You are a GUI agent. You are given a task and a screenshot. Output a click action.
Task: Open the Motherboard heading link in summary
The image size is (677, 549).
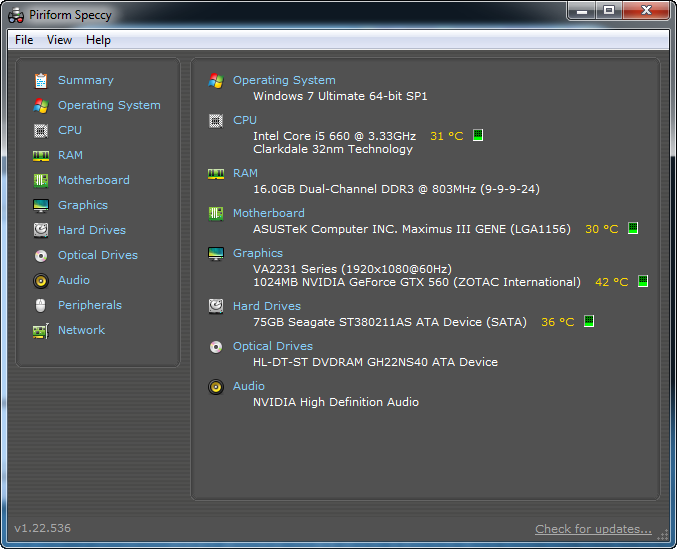269,213
